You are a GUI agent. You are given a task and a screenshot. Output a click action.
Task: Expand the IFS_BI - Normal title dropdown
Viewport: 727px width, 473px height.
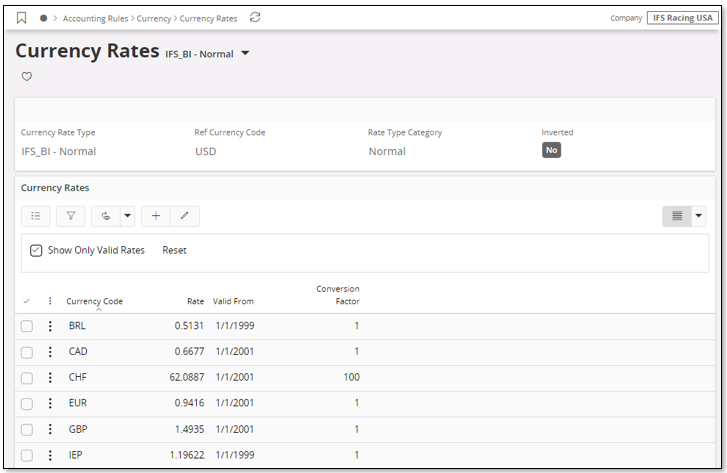point(246,54)
